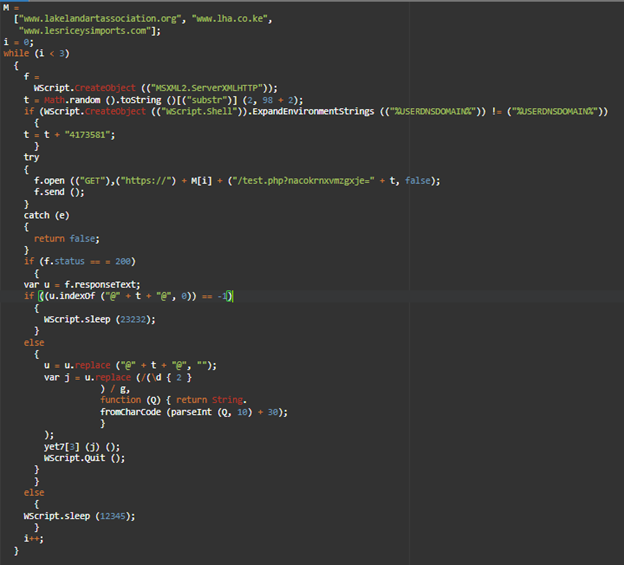Screen dimensions: 624x565
Task: Click "f.responseText" on the var u line
Action: 101,285
